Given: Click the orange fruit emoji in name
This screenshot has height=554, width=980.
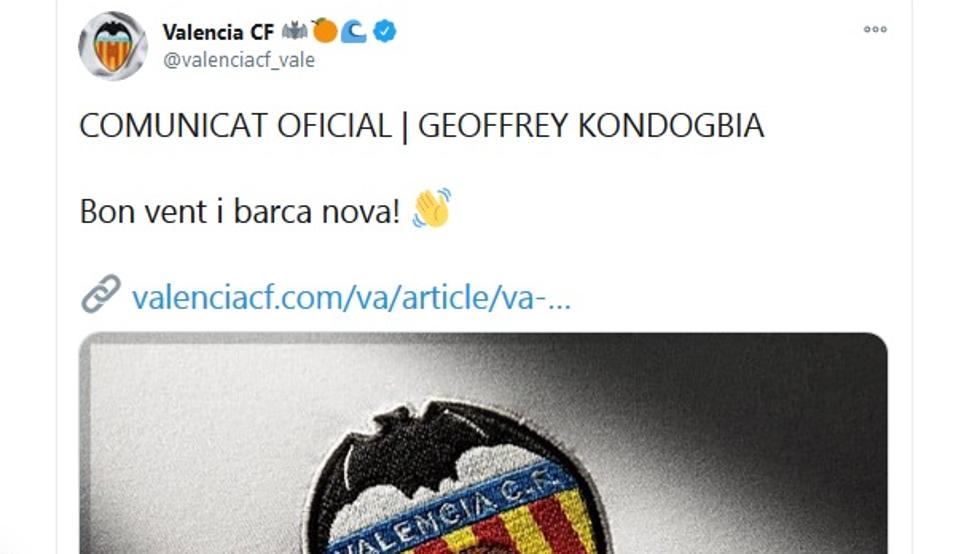Looking at the screenshot, I should [324, 32].
